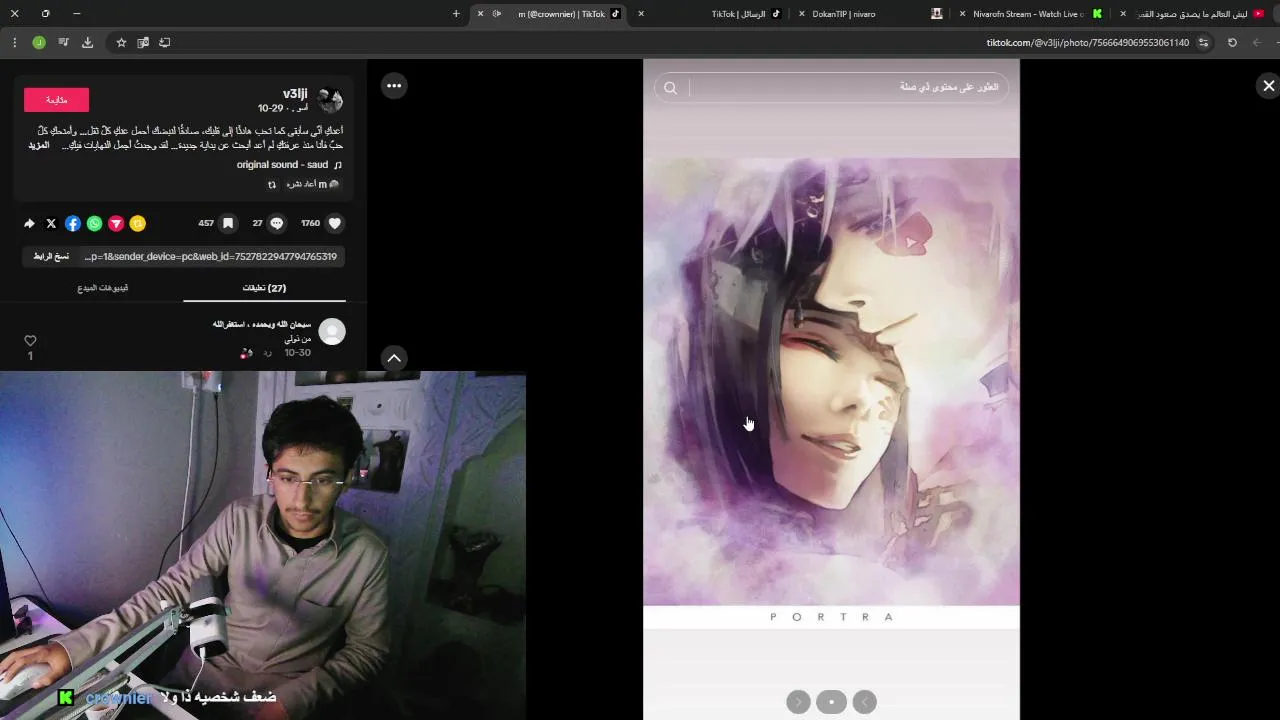Switch to the فيديوهات المبدع tab
Screen dimensions: 1280x720
103,288
